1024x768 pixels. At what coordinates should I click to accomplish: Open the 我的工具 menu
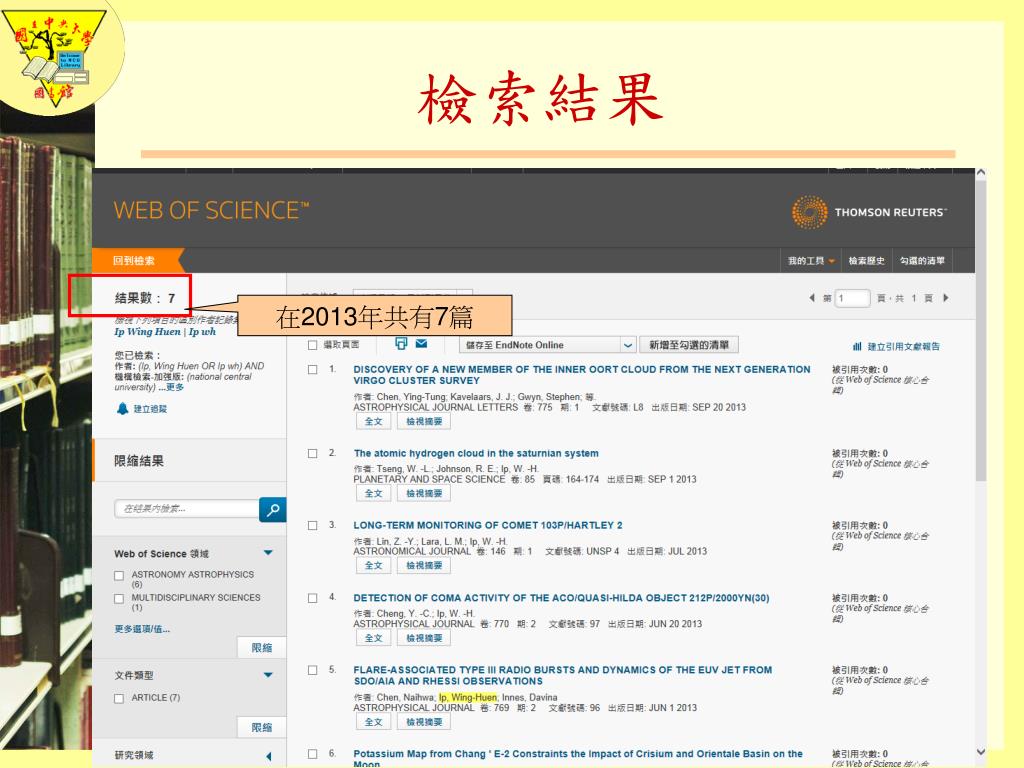[810, 261]
